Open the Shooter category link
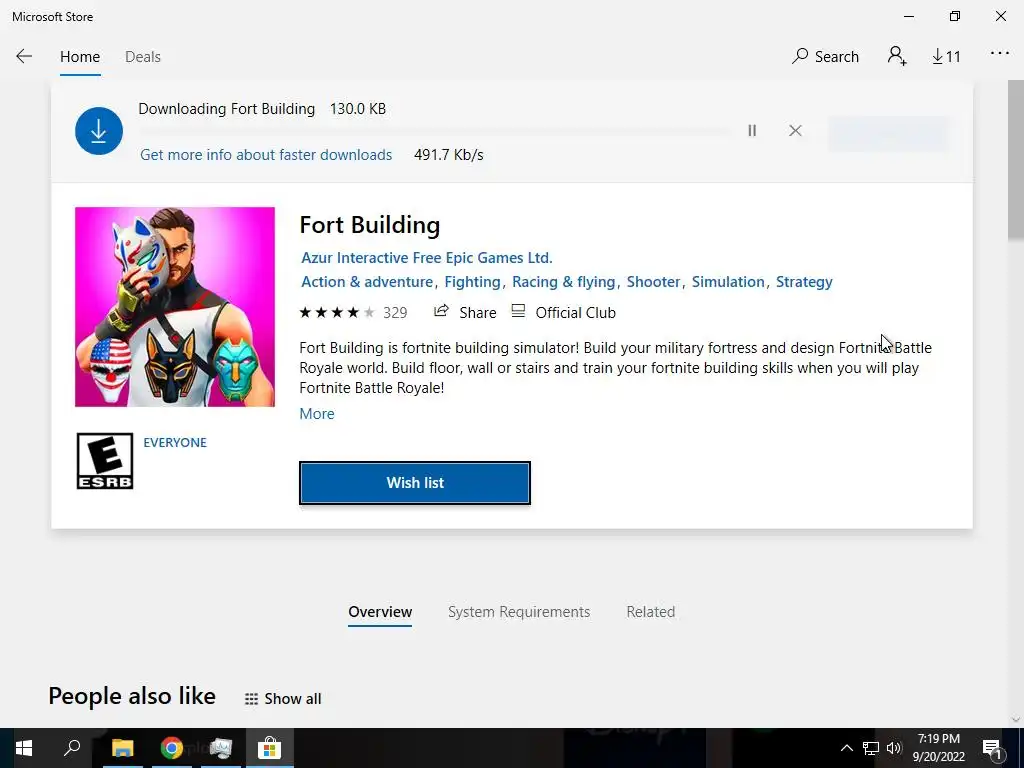This screenshot has height=768, width=1024. point(653,282)
